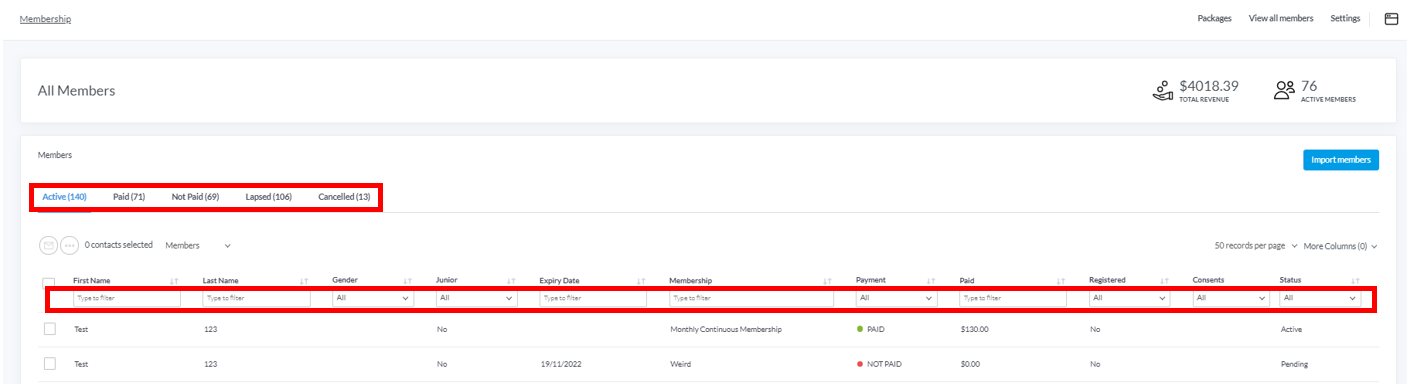Focus the First Name filter field
Screen dimensions: 1410x384
(x=127, y=298)
